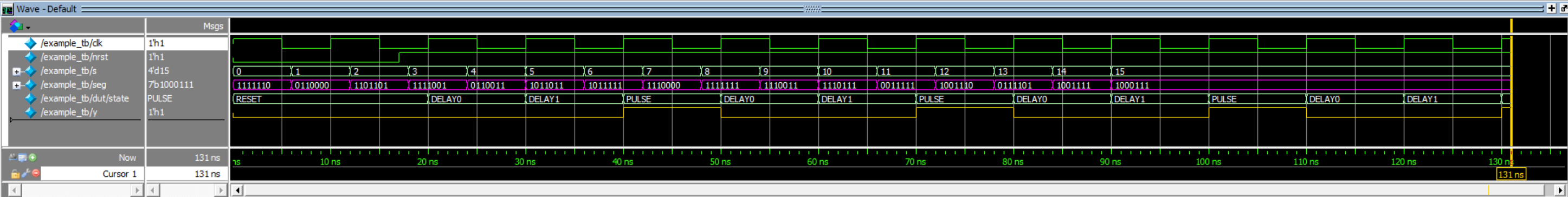Click the waveform scrollbar right arrow

pos(1560,191)
